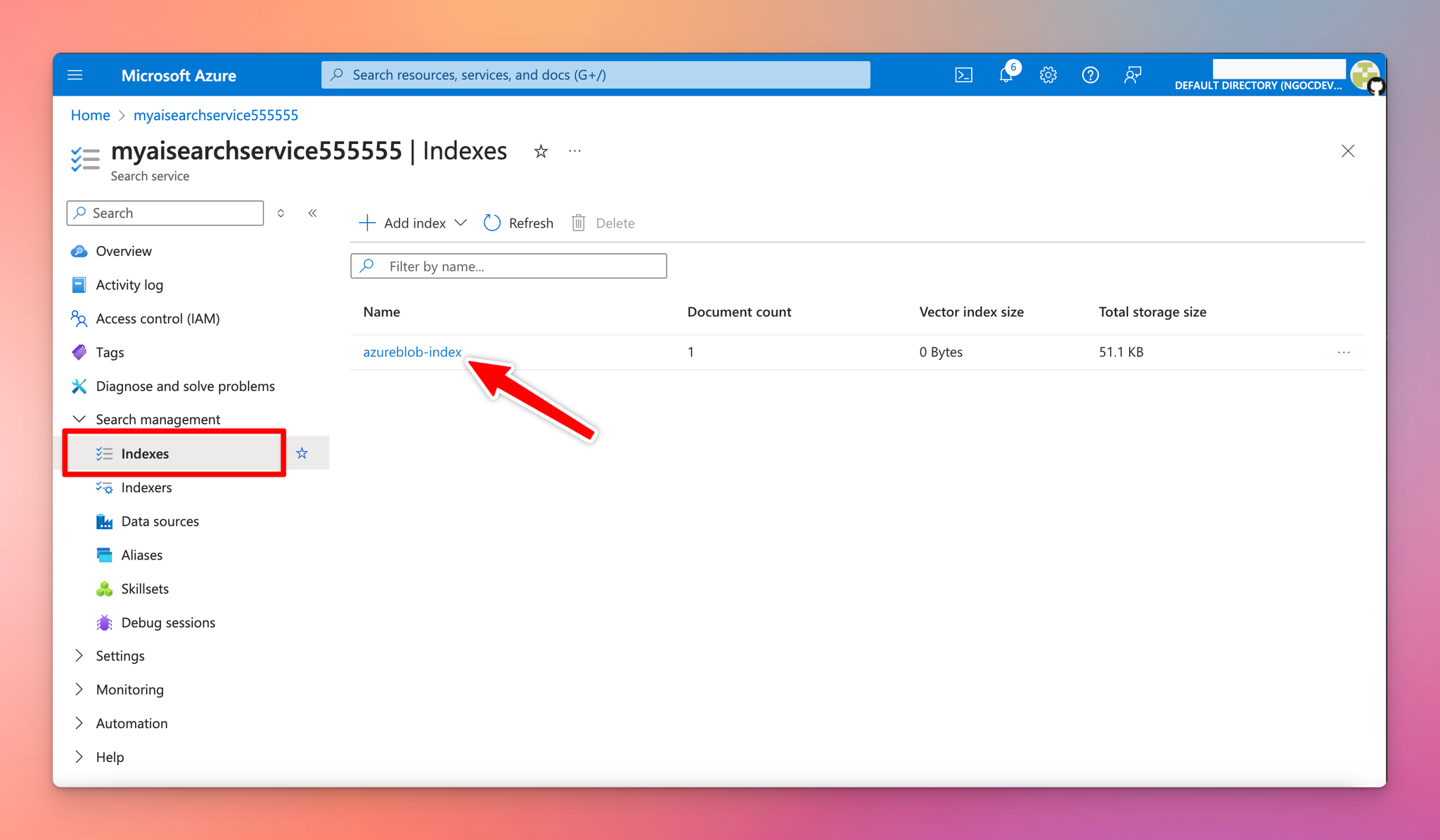Focus the Filter by name field

pyautogui.click(x=508, y=266)
